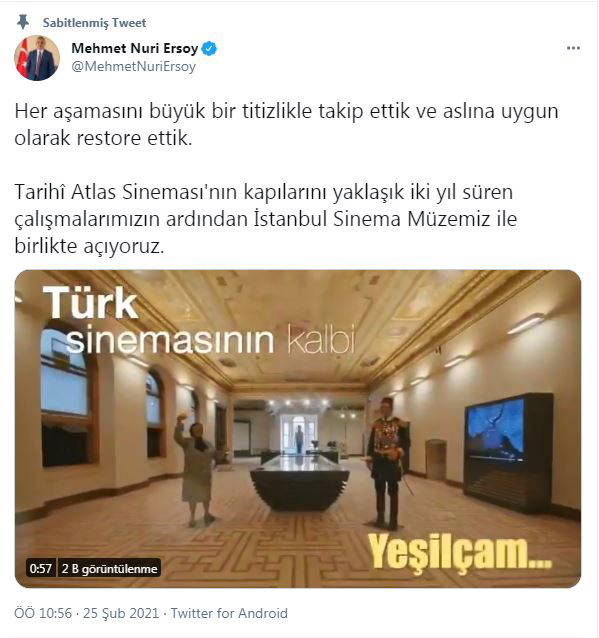599x638 pixels.
Task: Click the Yeşilçam caption in the video
Action: (460, 552)
